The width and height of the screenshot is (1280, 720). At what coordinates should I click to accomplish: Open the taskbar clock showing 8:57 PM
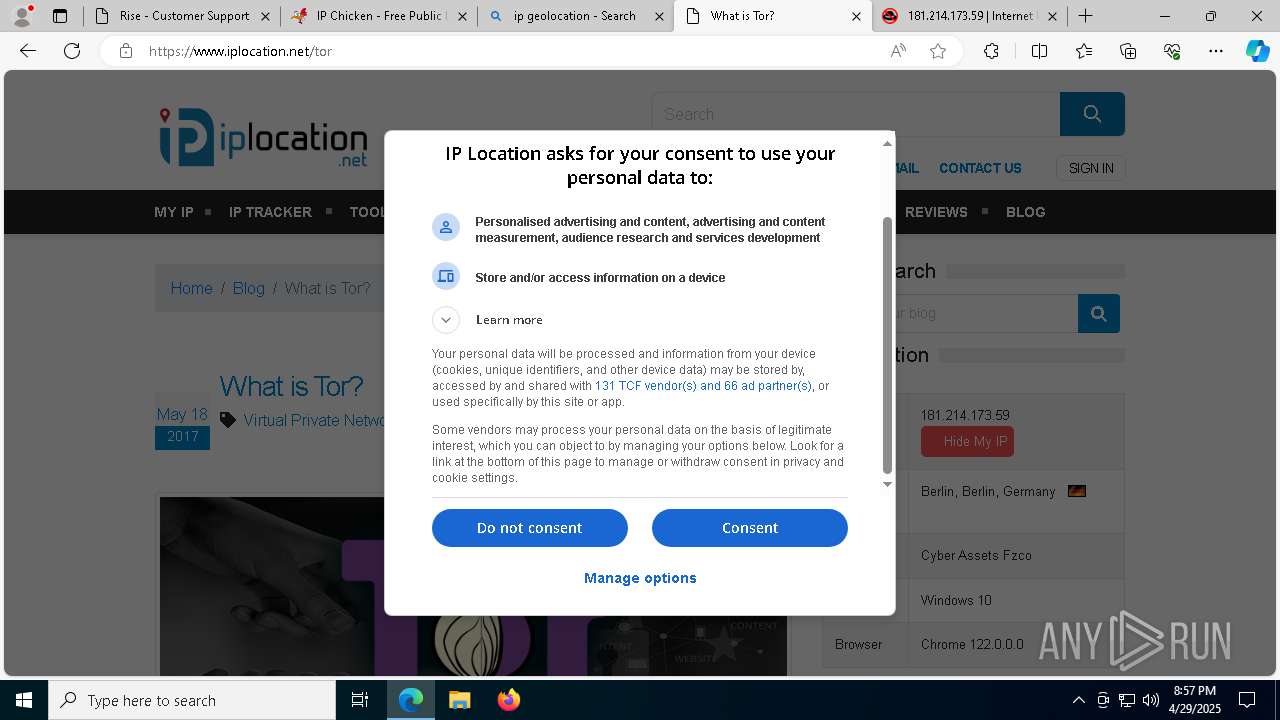tap(1195, 700)
